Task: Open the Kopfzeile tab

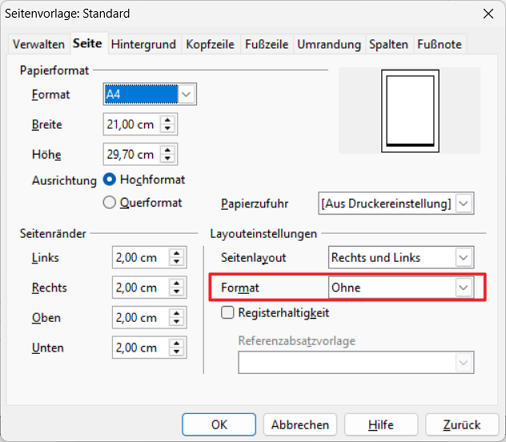Action: pyautogui.click(x=210, y=44)
